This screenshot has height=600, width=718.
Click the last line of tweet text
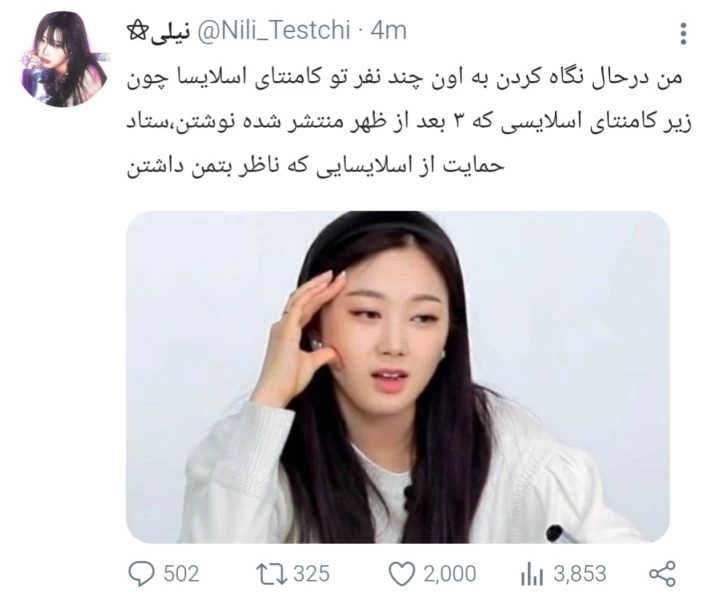point(315,166)
